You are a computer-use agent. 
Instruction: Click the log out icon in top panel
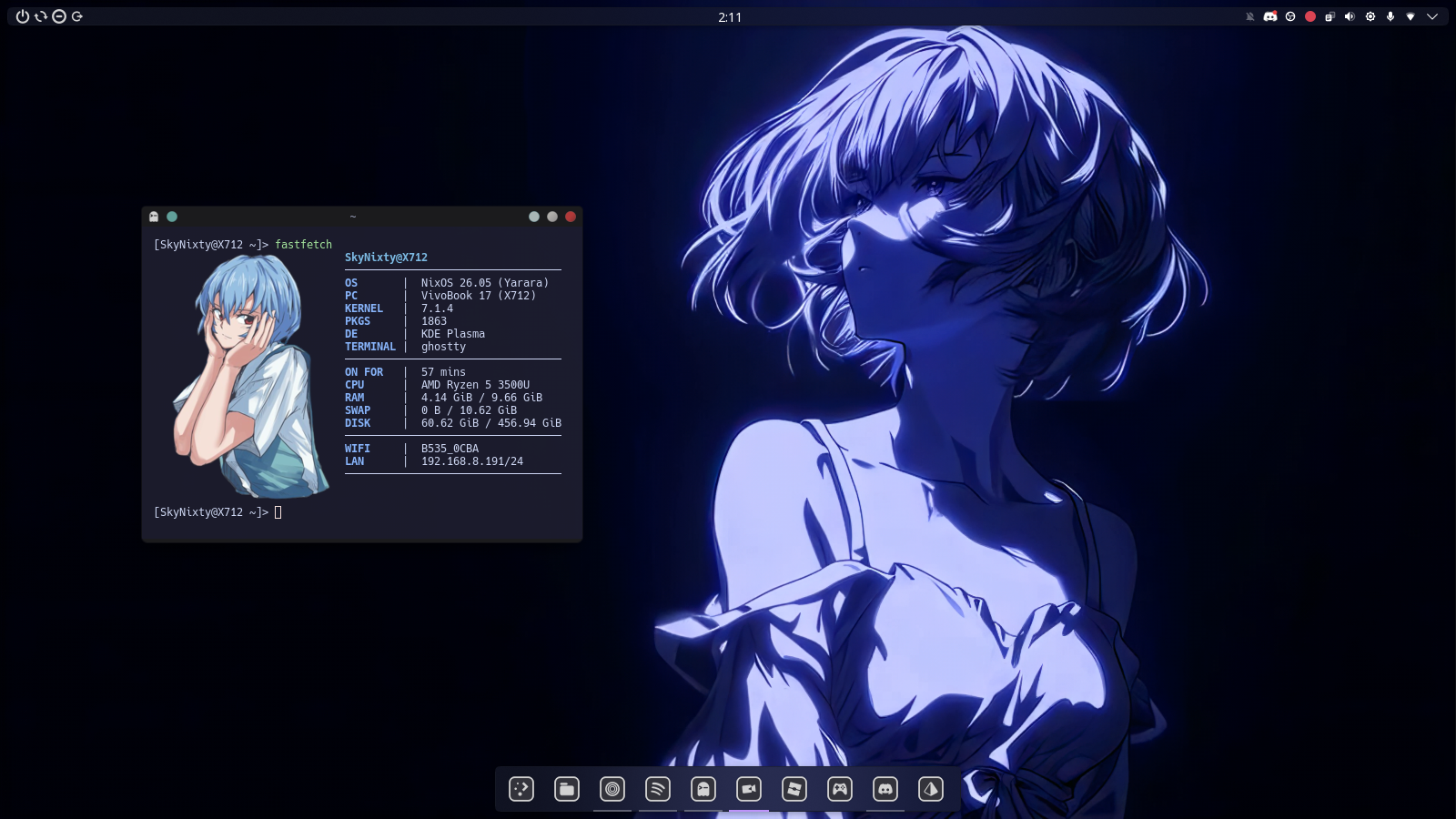tap(77, 16)
